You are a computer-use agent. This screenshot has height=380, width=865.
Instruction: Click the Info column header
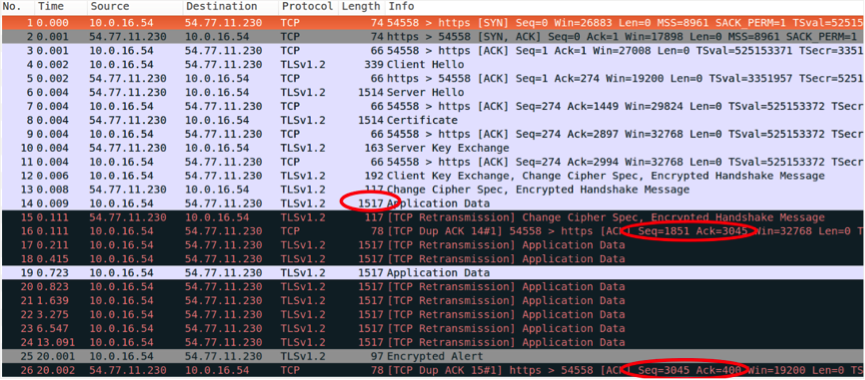pos(624,7)
